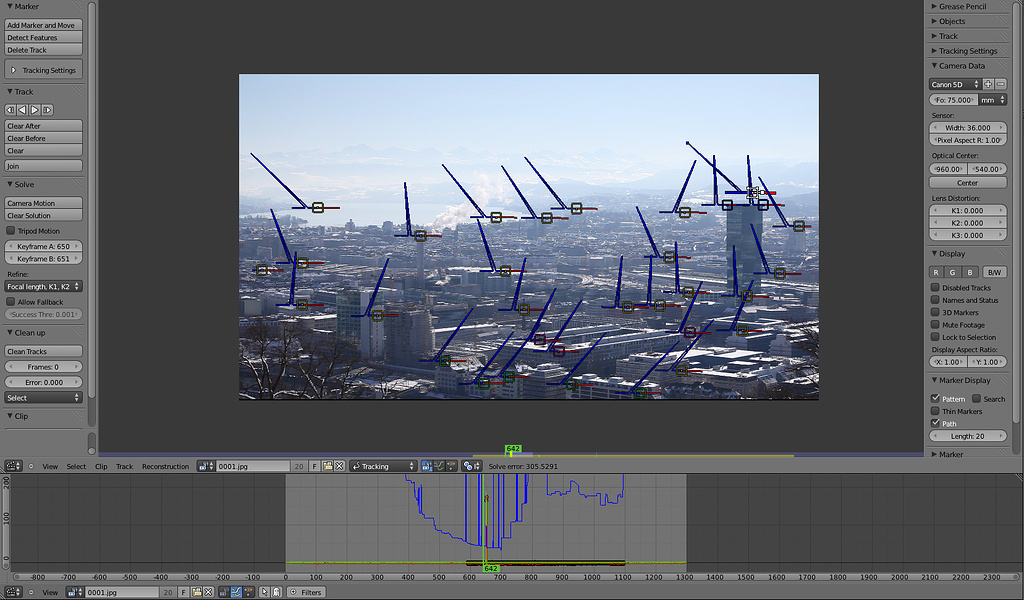Screen dimensions: 1024x600
Task: Expand Tracking Settings in Marker panel
Action: [x=43, y=70]
